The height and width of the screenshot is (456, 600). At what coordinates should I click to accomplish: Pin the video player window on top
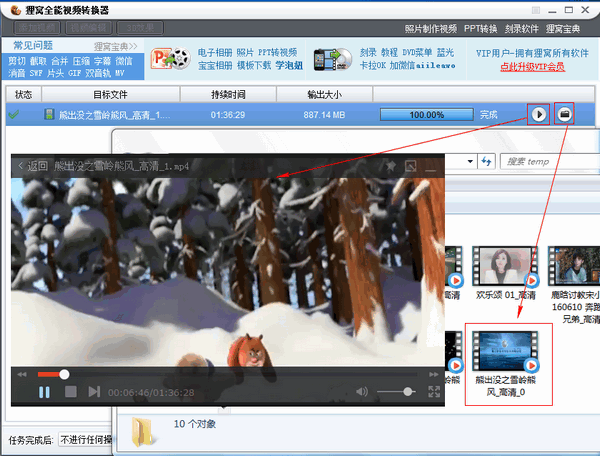pos(390,166)
